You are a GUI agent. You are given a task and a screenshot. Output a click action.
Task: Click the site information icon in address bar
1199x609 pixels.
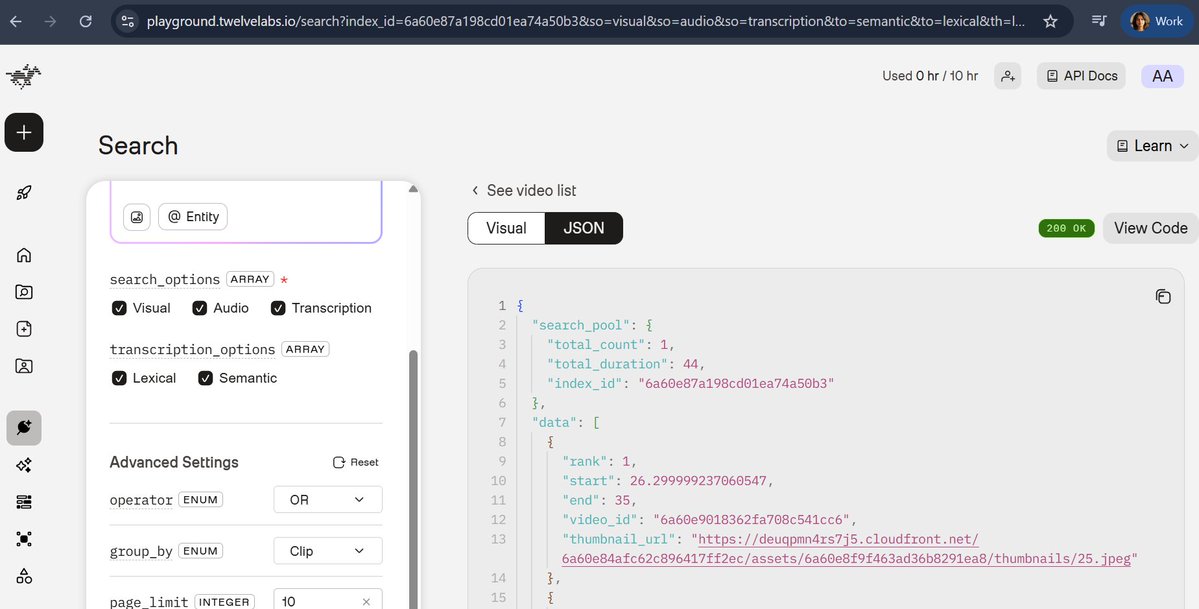pos(128,21)
